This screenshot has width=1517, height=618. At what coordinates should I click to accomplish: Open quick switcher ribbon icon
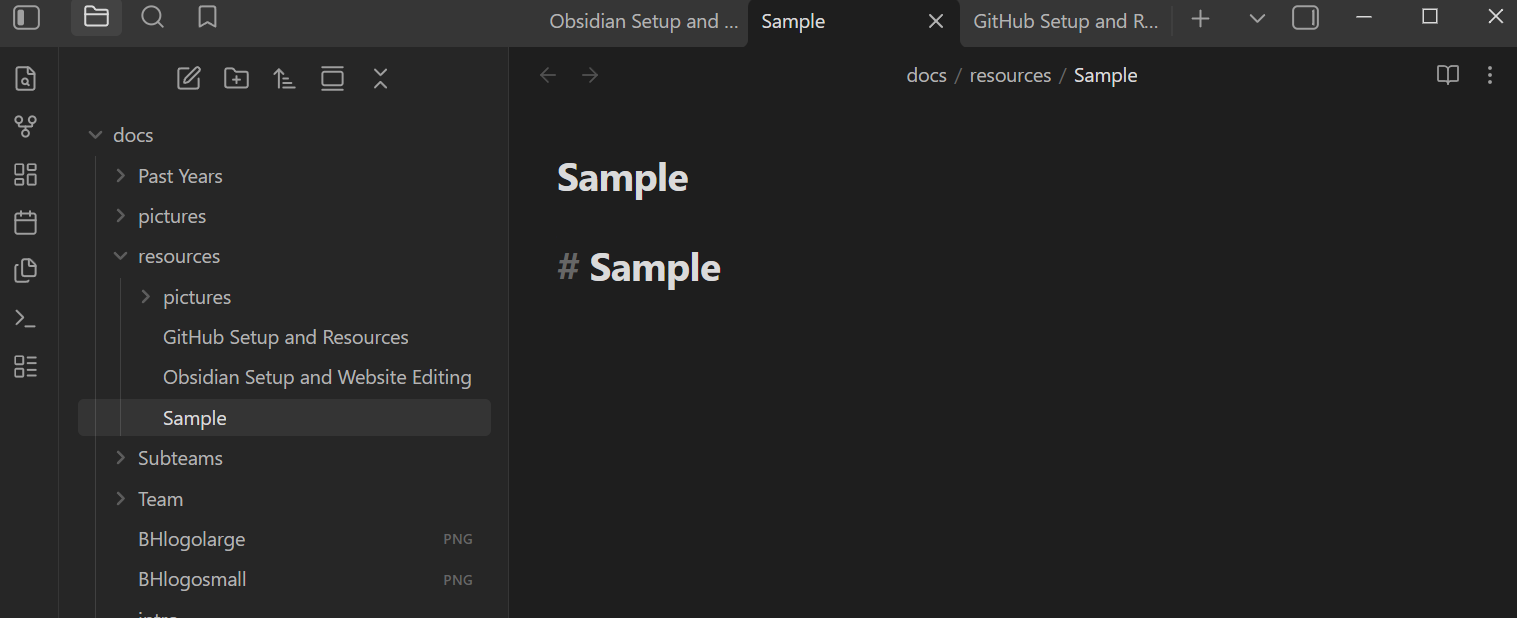point(26,78)
